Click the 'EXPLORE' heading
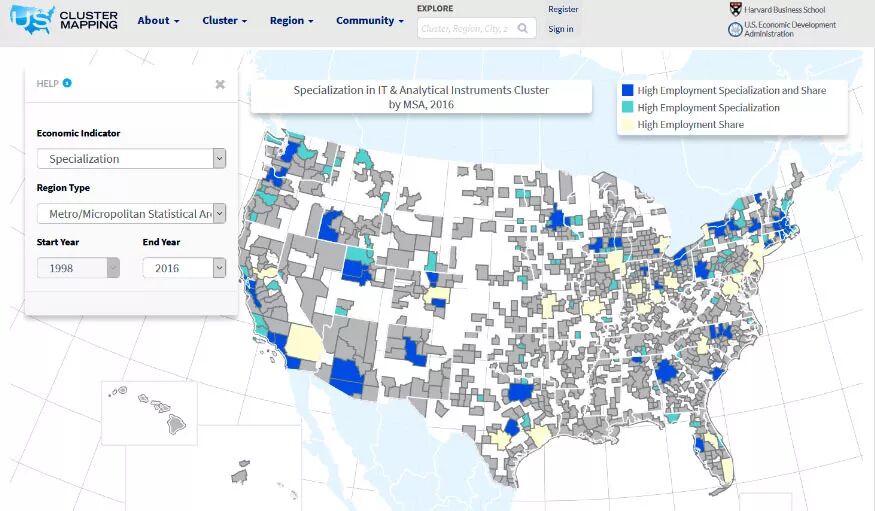This screenshot has width=875, height=511. pyautogui.click(x=435, y=8)
